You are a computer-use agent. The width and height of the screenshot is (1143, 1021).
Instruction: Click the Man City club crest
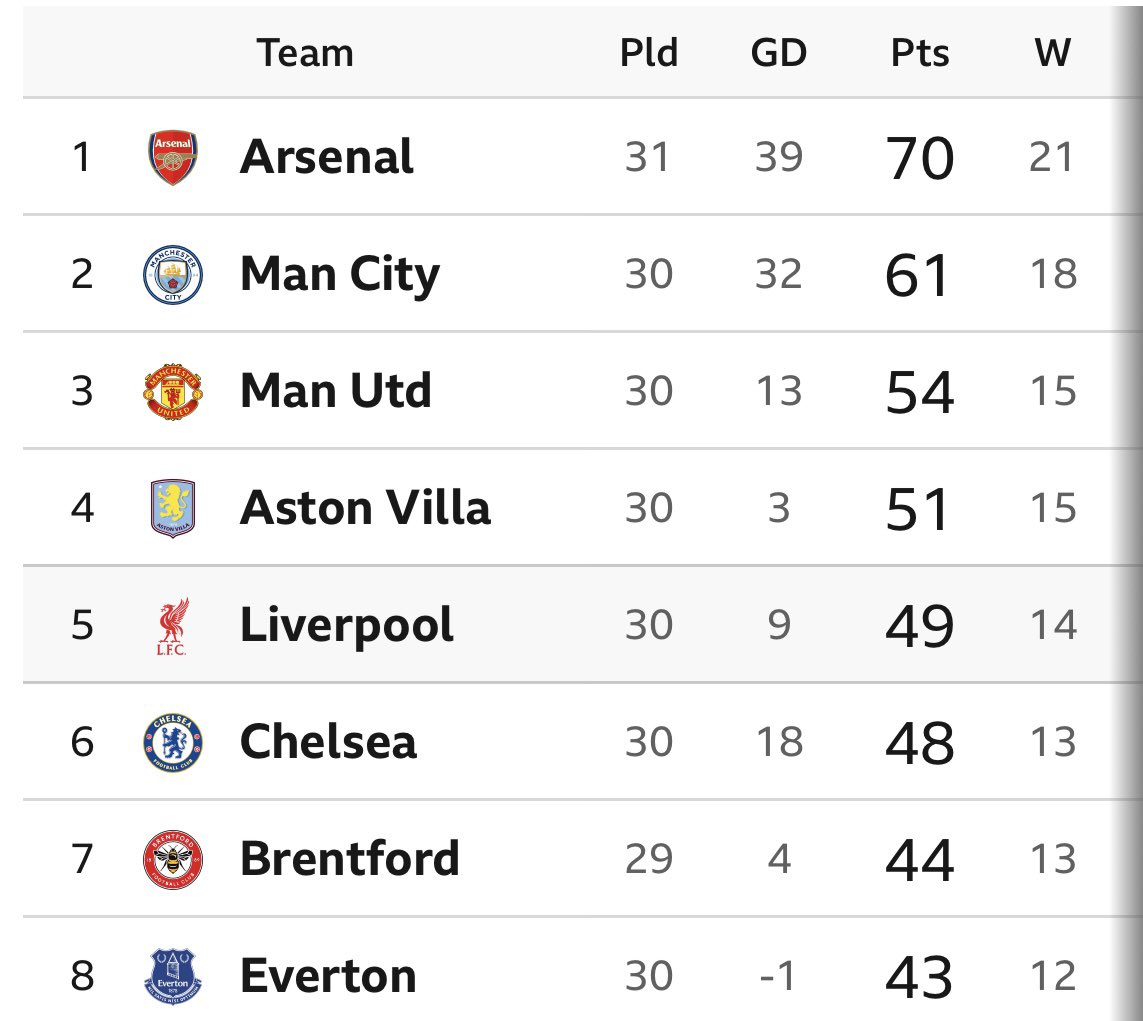pos(172,274)
